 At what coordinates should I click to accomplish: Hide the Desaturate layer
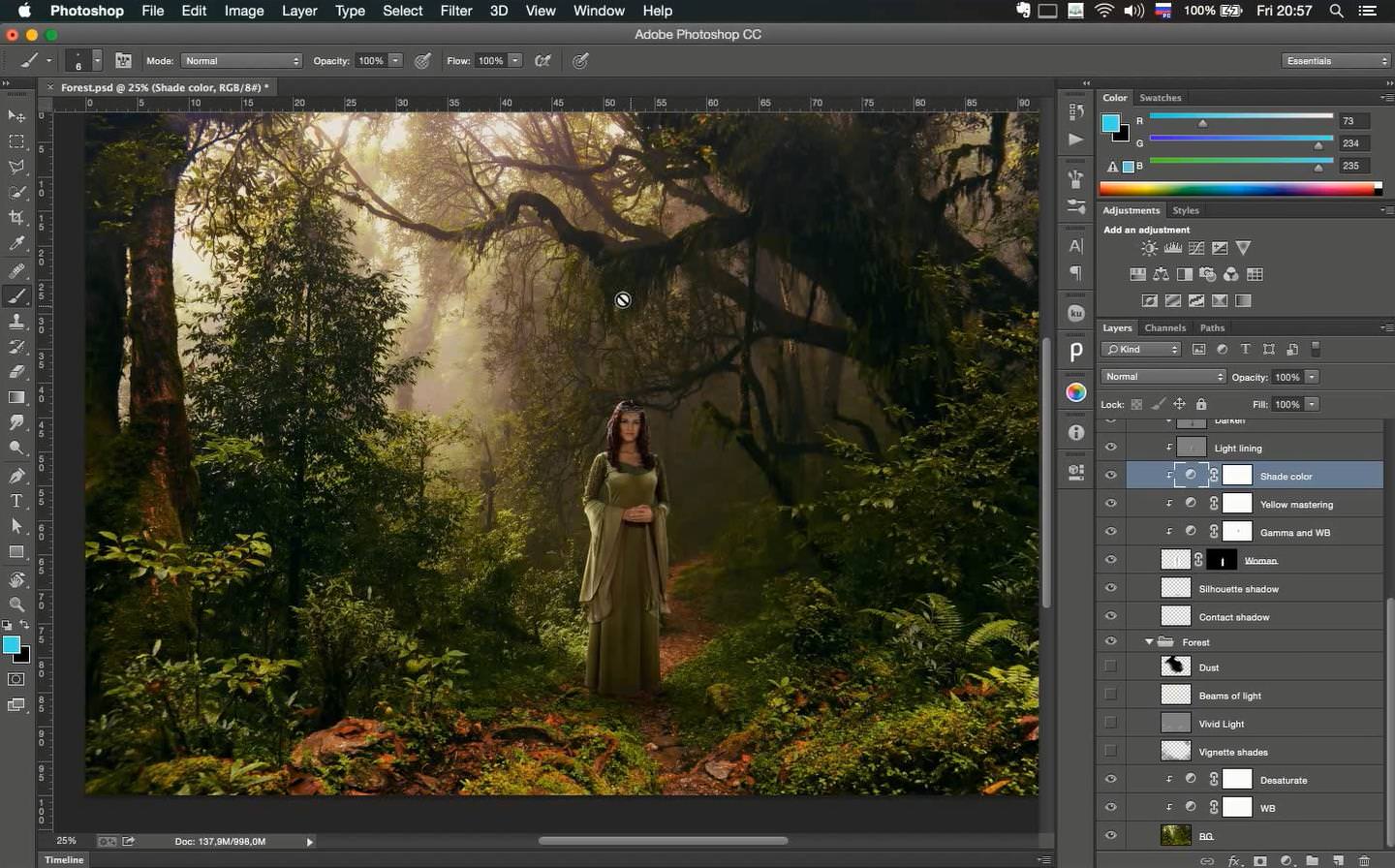point(1111,779)
